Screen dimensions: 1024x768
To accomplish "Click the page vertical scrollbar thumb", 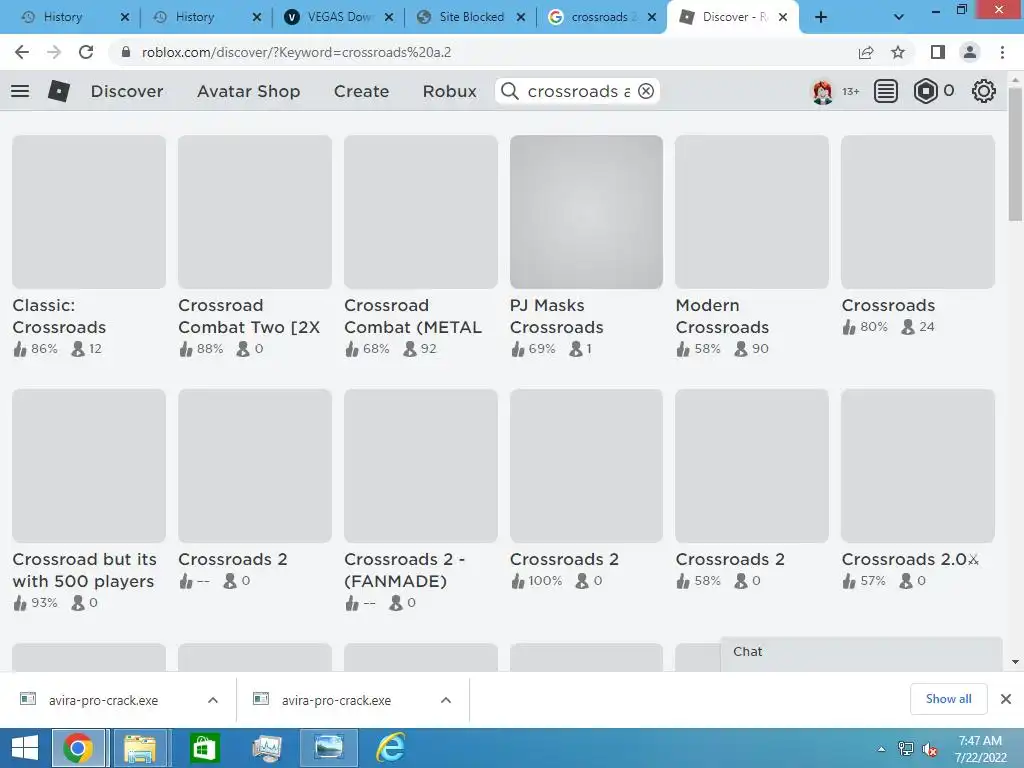I will pyautogui.click(x=1015, y=154).
